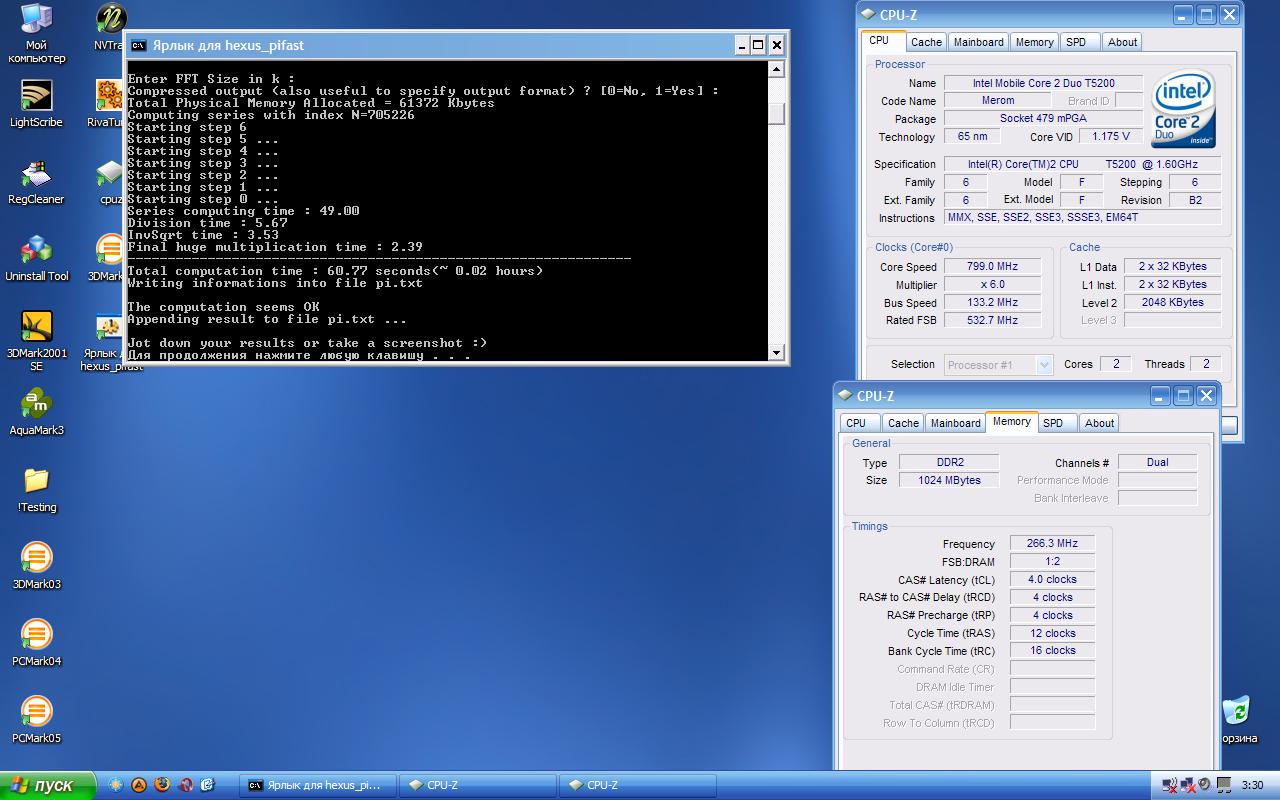Activate the first CPU-Z taskbar button
The image size is (1280, 800).
point(478,785)
